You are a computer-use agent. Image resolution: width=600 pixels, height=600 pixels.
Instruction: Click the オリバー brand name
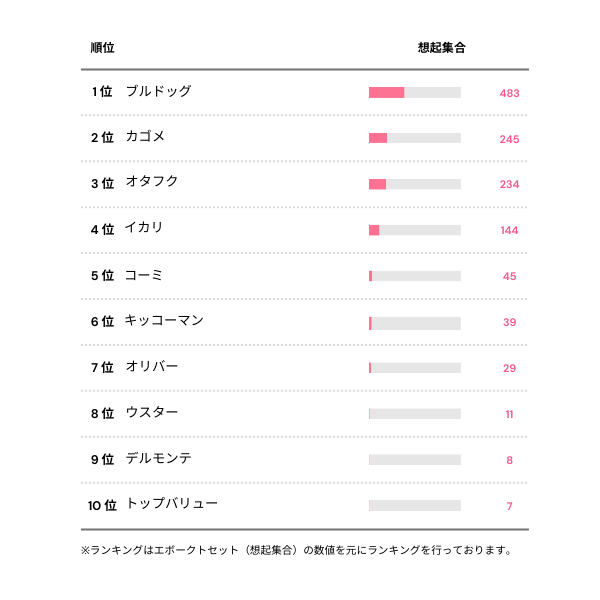point(152,367)
